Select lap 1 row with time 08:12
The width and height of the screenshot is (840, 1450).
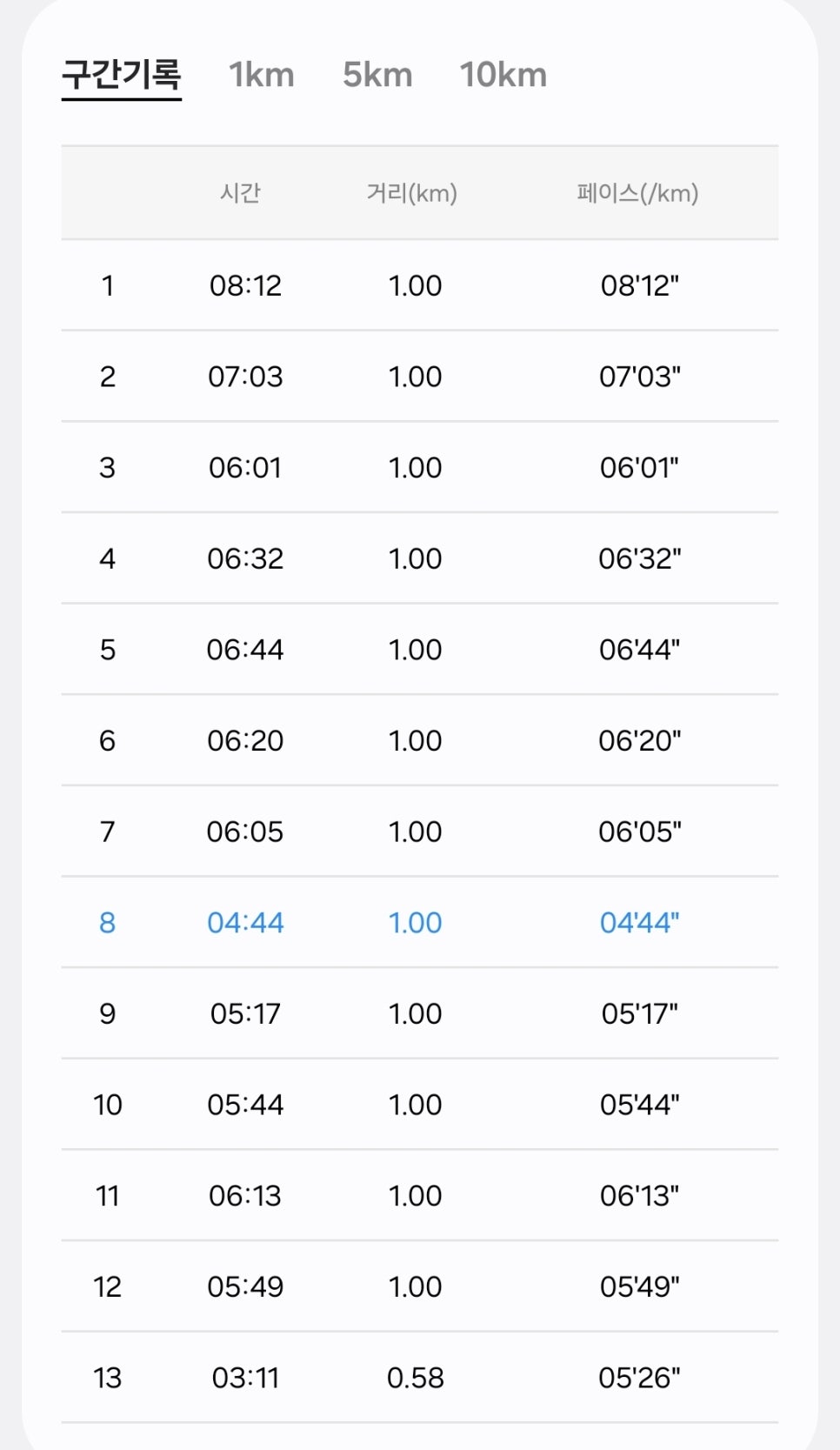tap(420, 285)
